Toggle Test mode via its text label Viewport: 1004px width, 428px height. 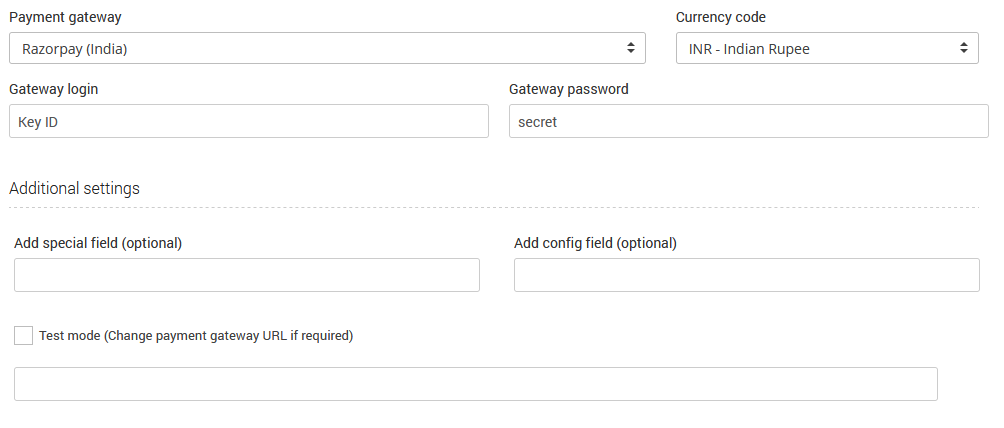point(196,336)
